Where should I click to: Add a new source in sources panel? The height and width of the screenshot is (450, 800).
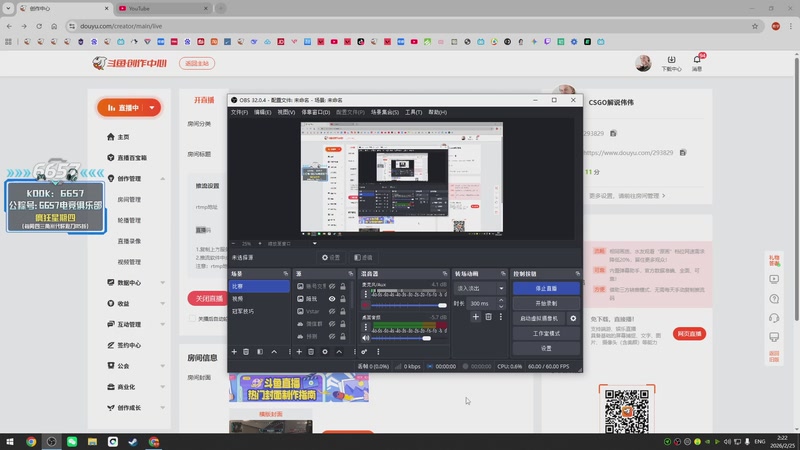click(299, 352)
